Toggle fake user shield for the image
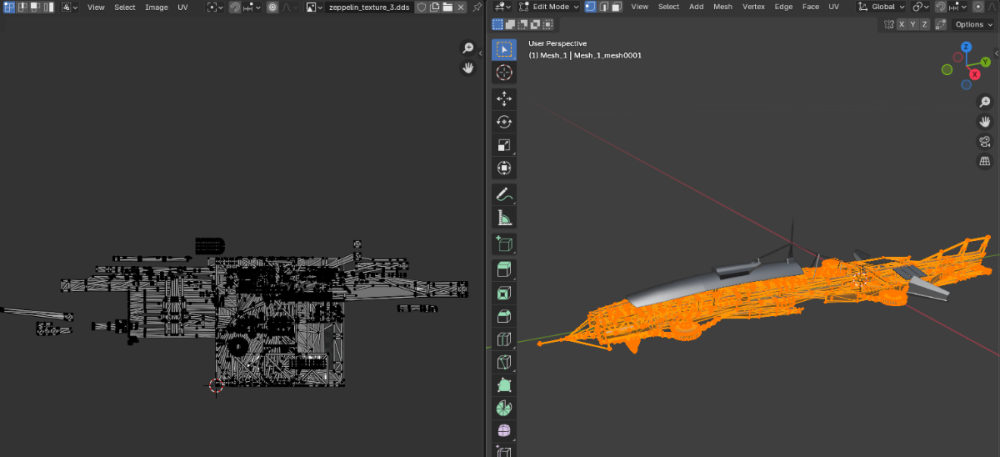 coord(421,7)
